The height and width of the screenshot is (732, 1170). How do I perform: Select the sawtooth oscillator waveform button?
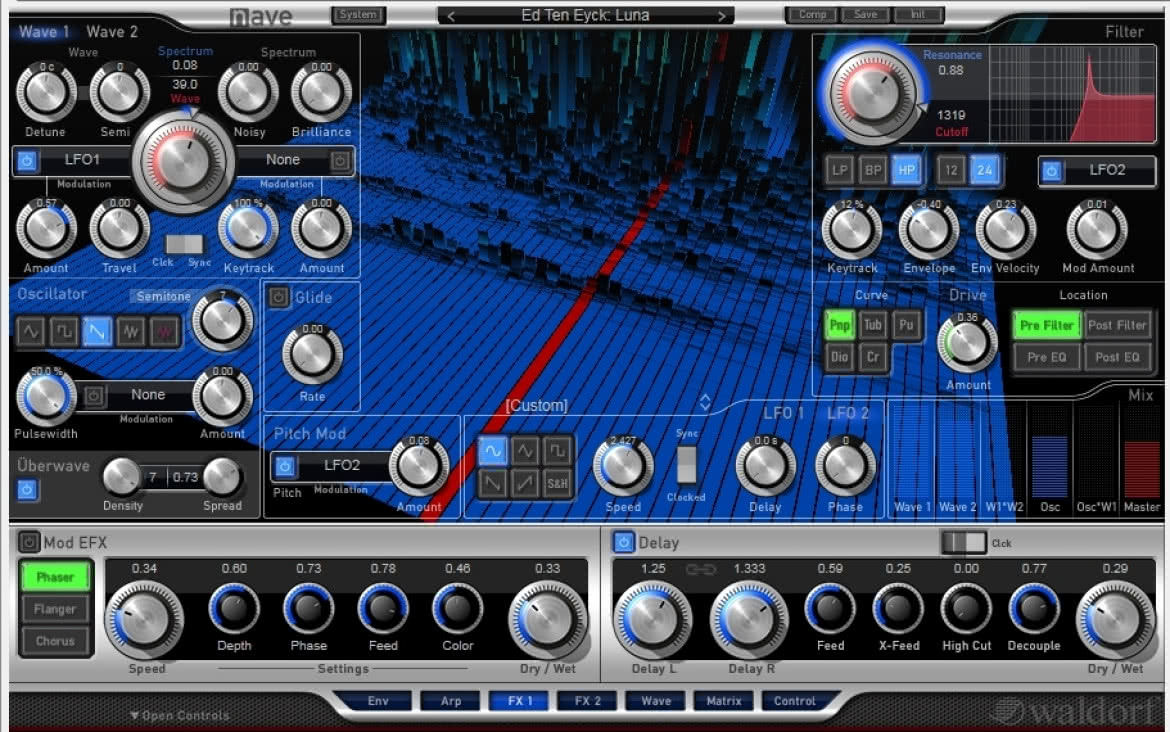(98, 331)
